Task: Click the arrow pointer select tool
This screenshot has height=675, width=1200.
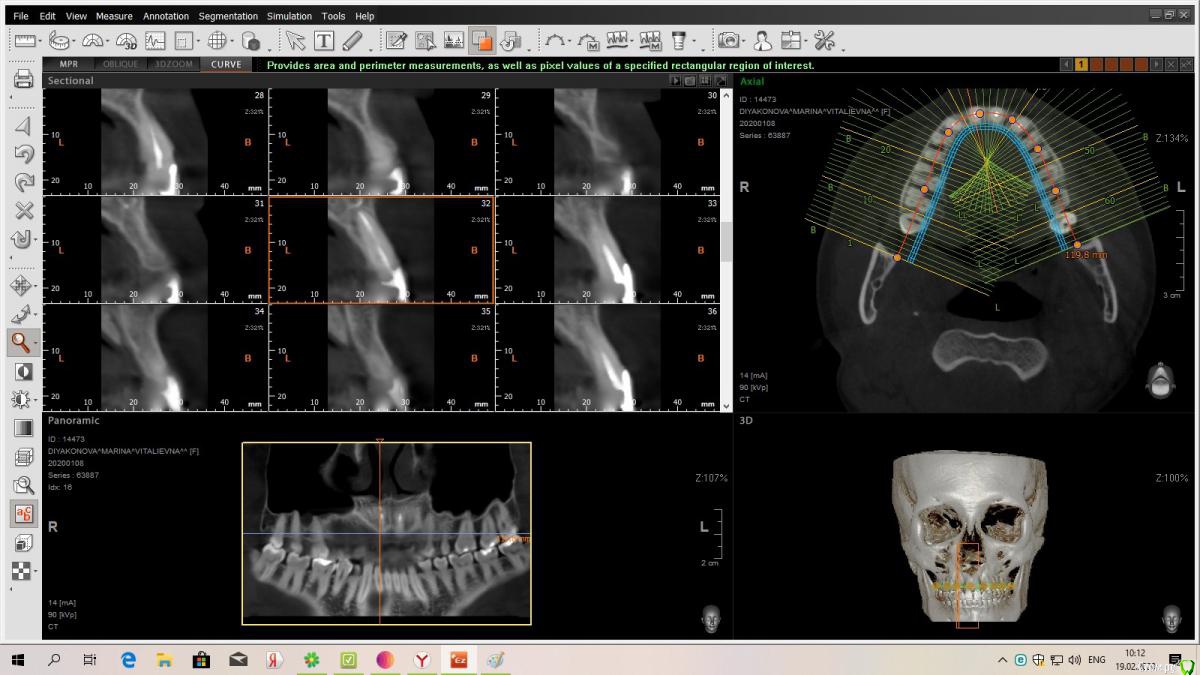Action: click(295, 41)
